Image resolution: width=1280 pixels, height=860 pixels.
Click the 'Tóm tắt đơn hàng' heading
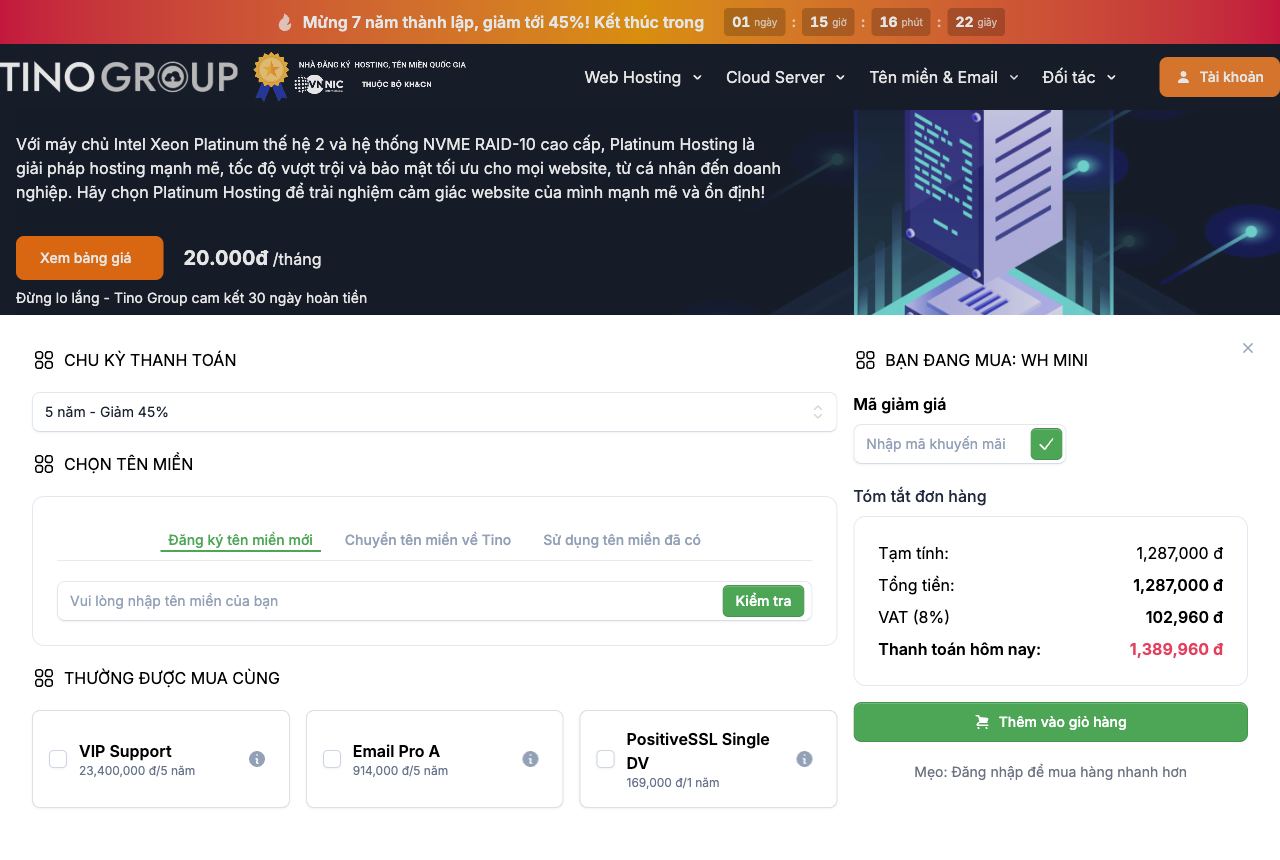919,496
